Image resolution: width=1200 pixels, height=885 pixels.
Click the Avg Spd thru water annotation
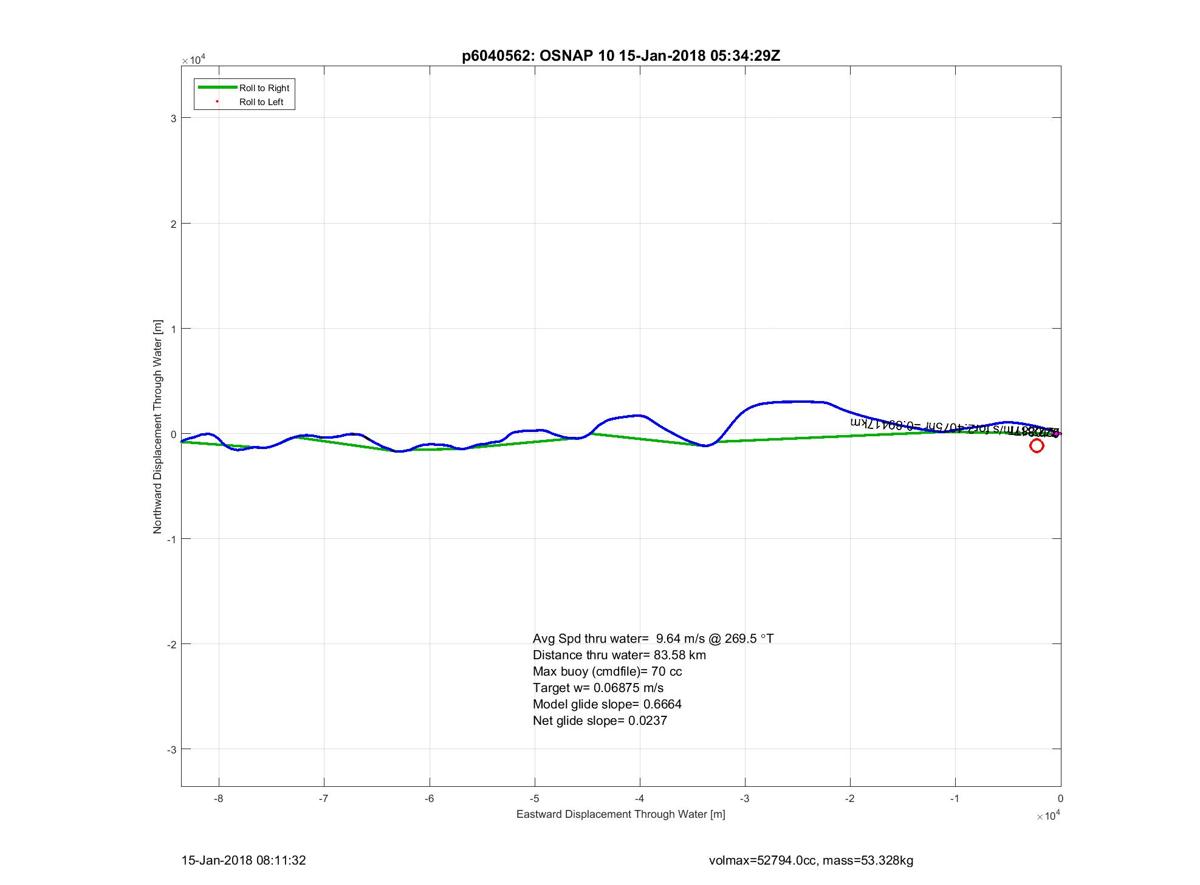(653, 638)
